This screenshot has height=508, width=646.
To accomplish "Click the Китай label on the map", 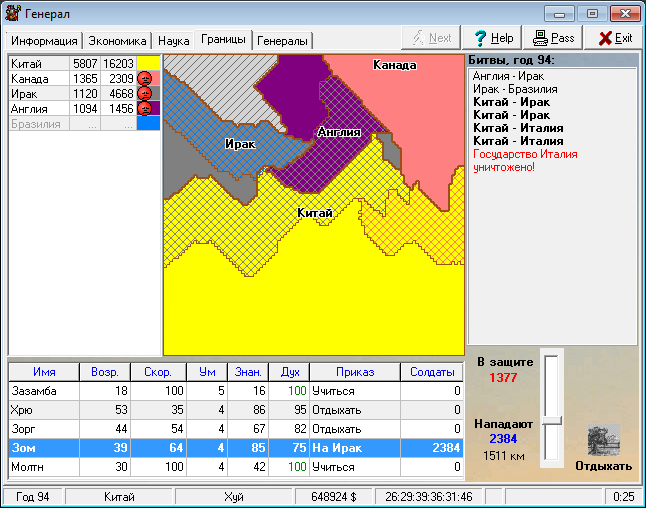I will 315,213.
